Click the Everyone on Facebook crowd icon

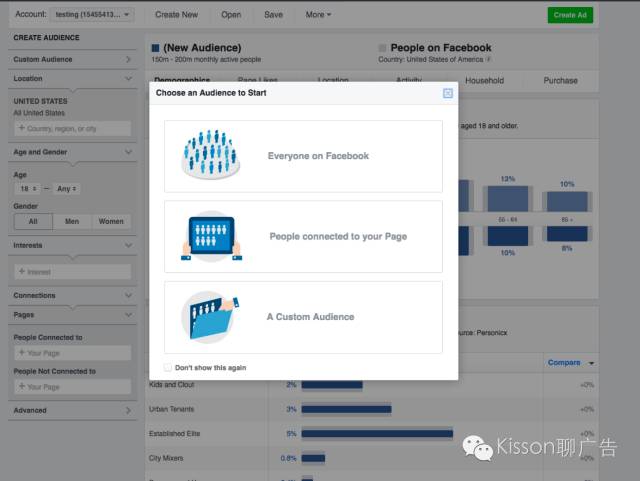click(211, 155)
